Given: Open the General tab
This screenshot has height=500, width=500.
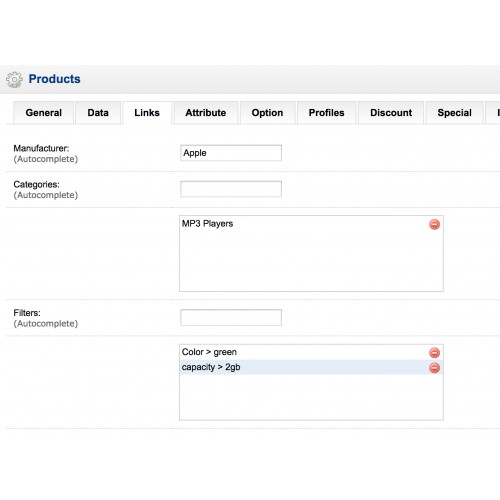Looking at the screenshot, I should click(x=44, y=113).
